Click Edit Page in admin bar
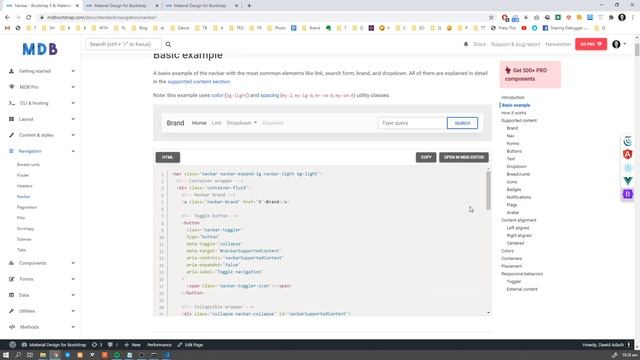 (190, 345)
